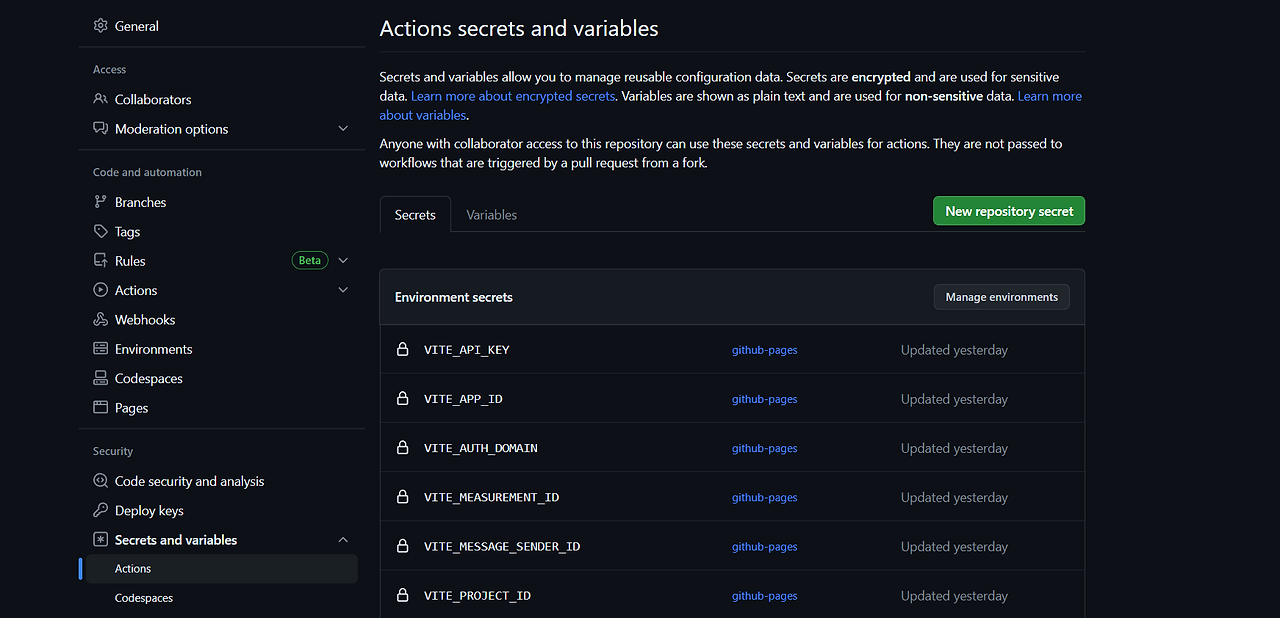This screenshot has width=1280, height=618.
Task: Click the VITE_MESSAGE_SENDER_ID secret name
Action: 502,546
